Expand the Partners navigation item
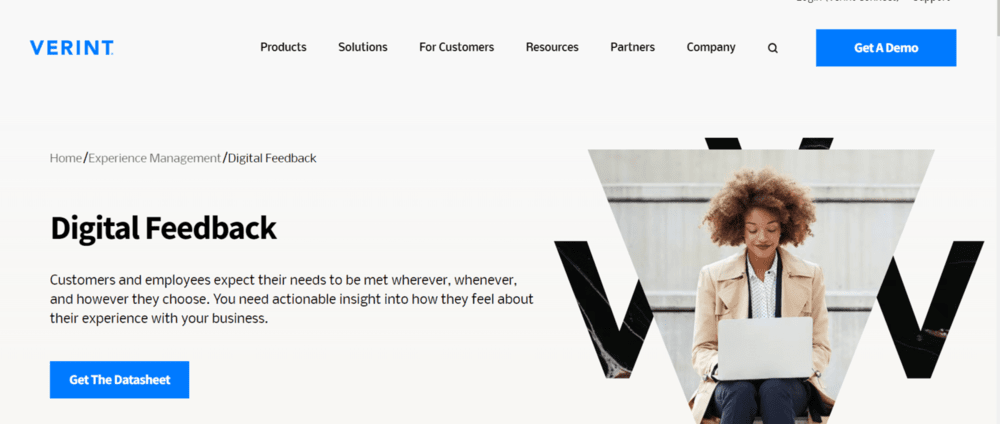This screenshot has width=1000, height=424. click(633, 47)
